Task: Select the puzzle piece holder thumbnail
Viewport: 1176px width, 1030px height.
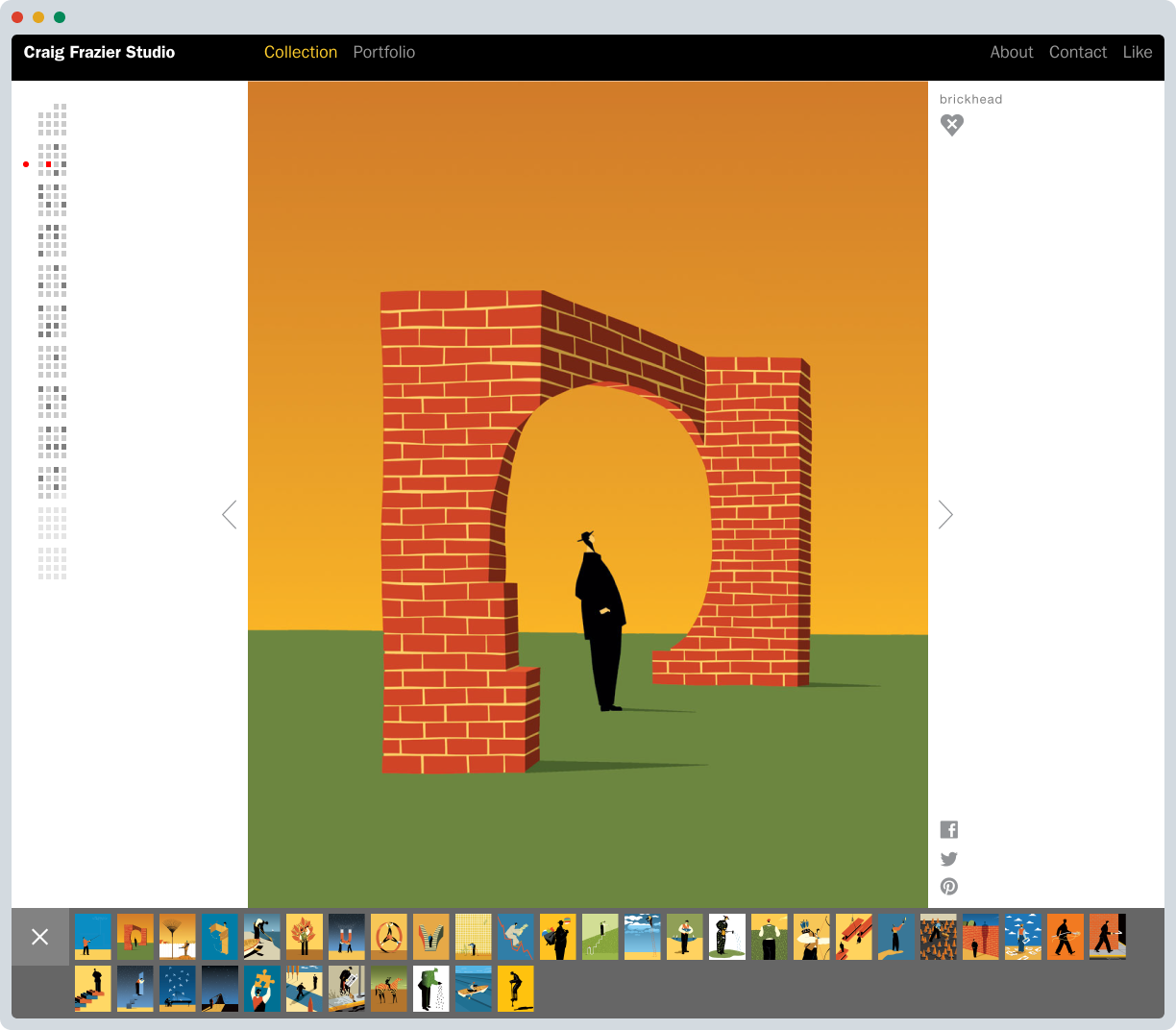Action: pyautogui.click(x=262, y=989)
